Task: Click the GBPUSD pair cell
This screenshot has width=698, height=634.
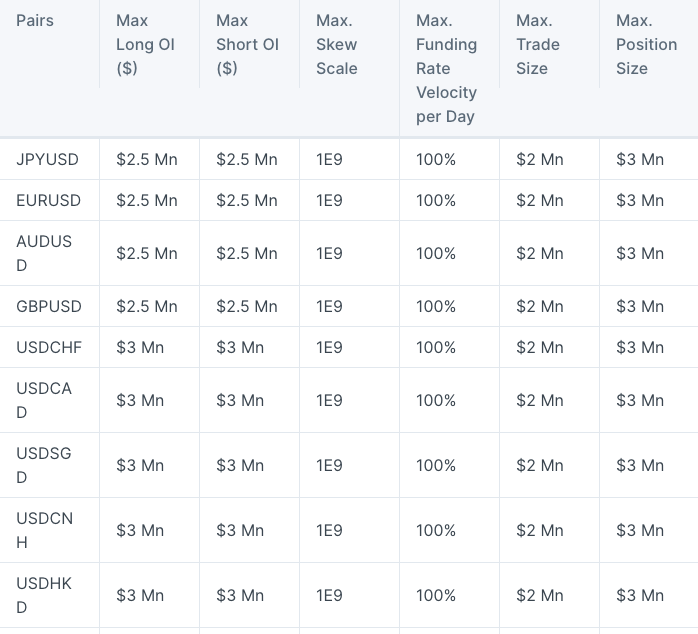Action: (x=49, y=306)
